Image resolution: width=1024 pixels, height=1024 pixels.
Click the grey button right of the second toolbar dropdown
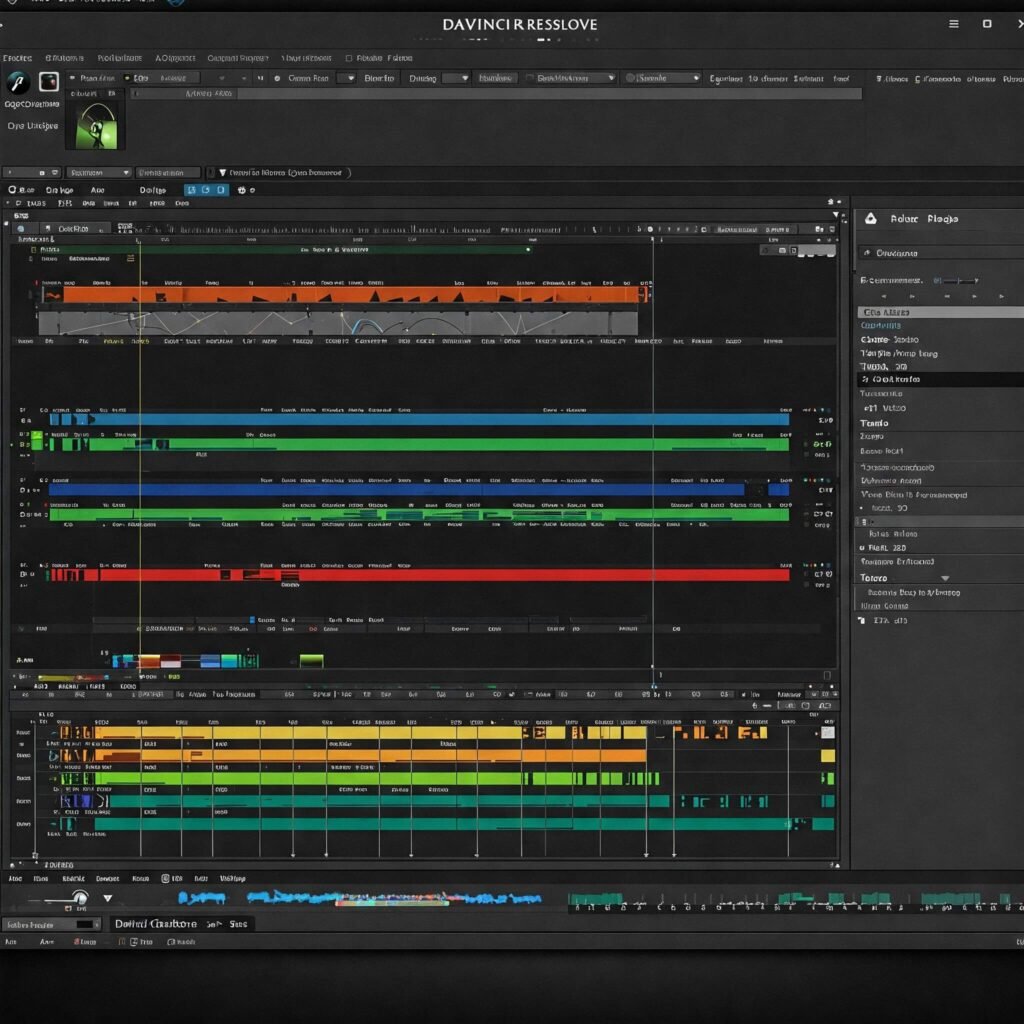click(x=495, y=78)
